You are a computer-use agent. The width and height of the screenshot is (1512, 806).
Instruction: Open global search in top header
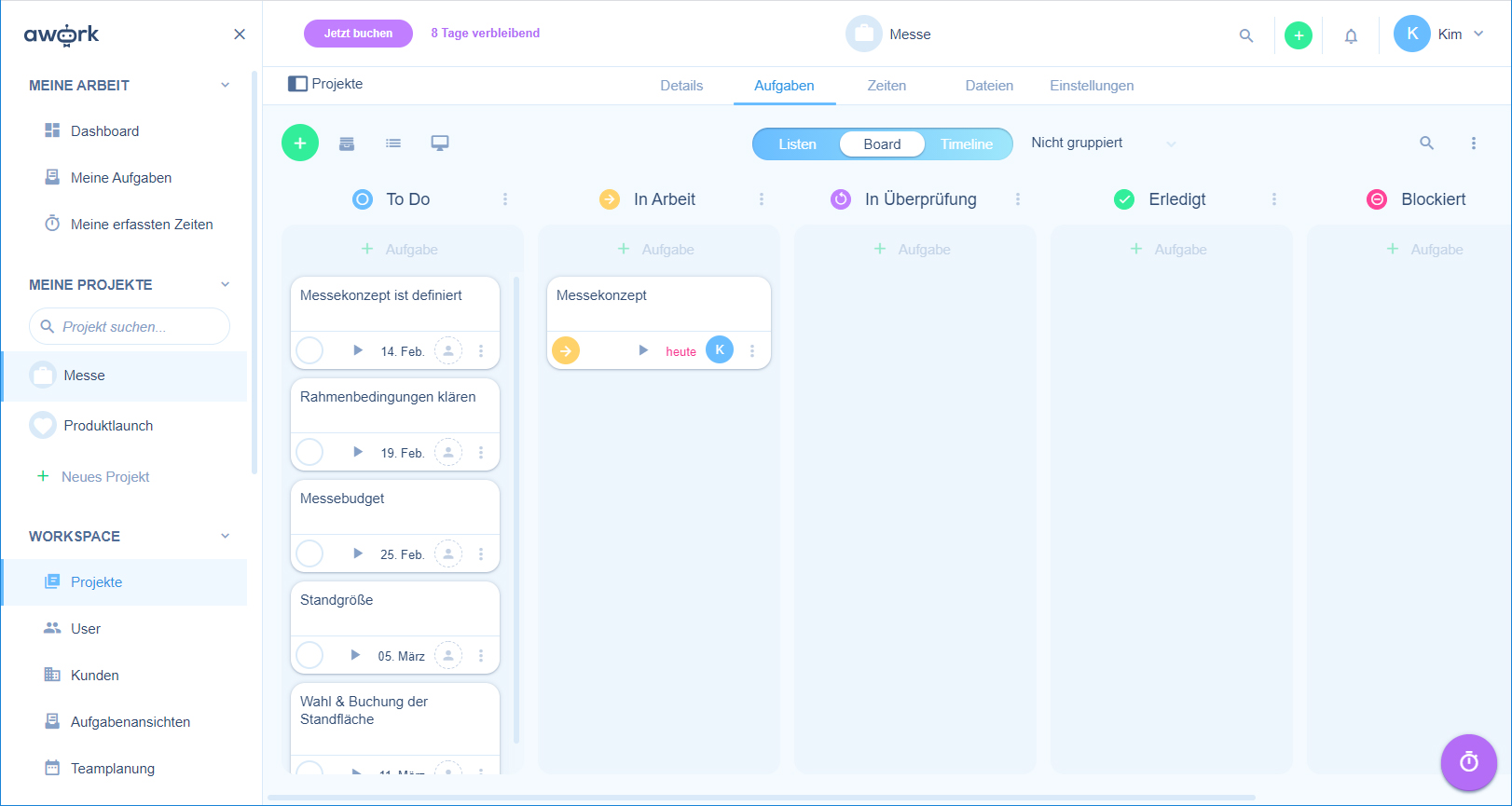pos(1246,35)
